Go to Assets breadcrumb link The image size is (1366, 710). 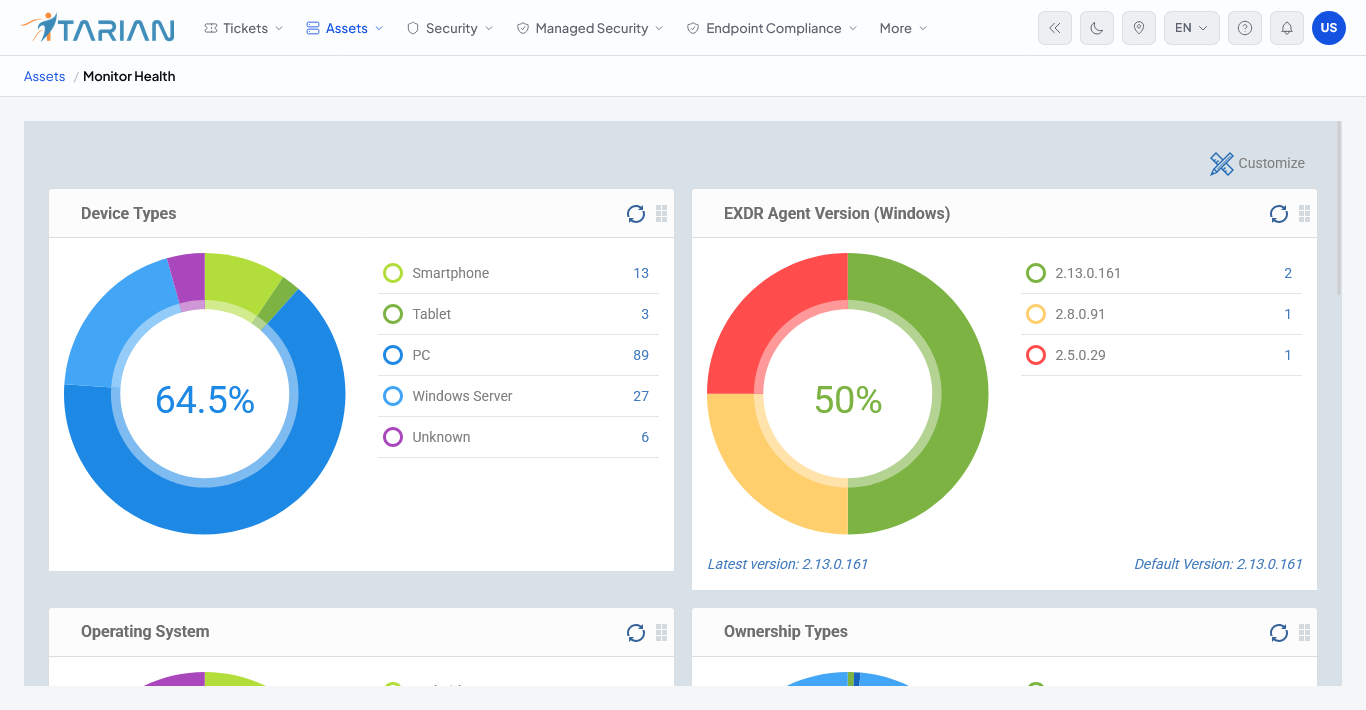[45, 76]
